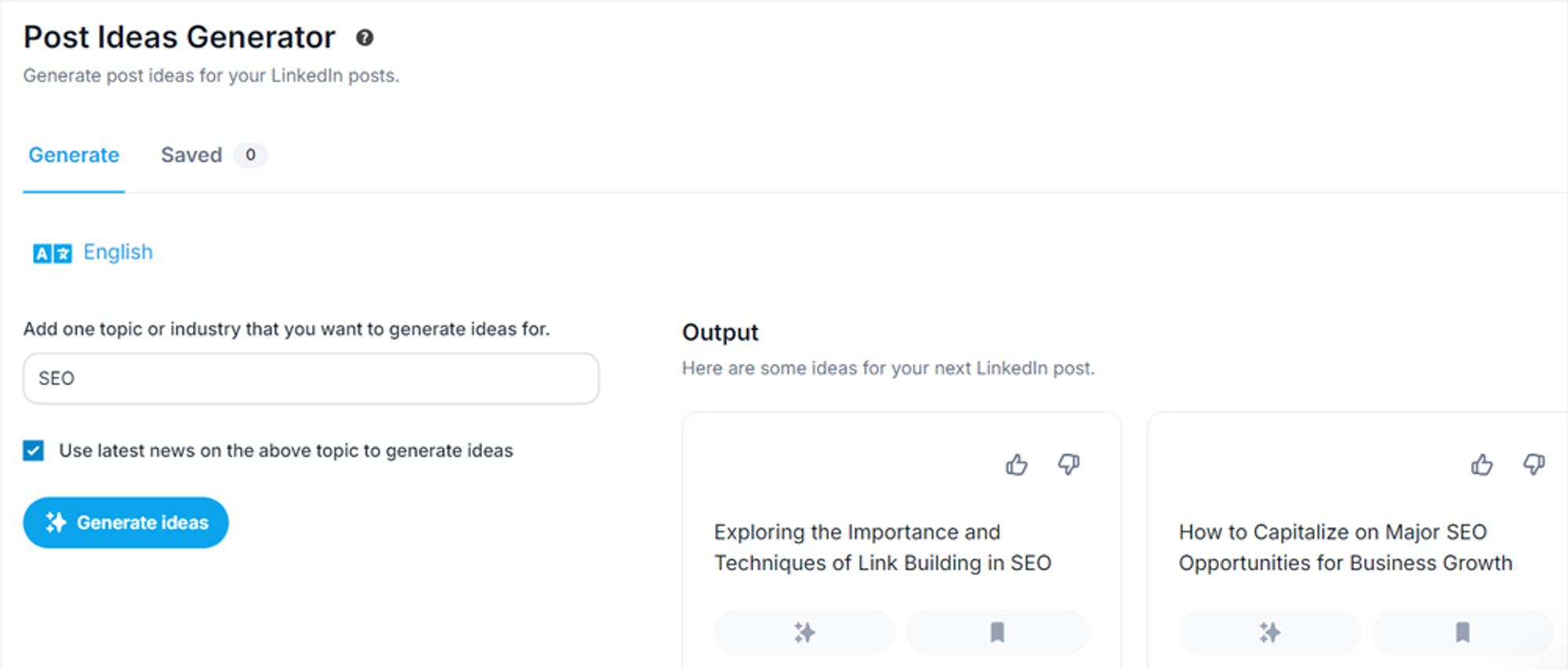Screen dimensions: 1568x670
Task: Open the English language selector
Action: point(118,253)
